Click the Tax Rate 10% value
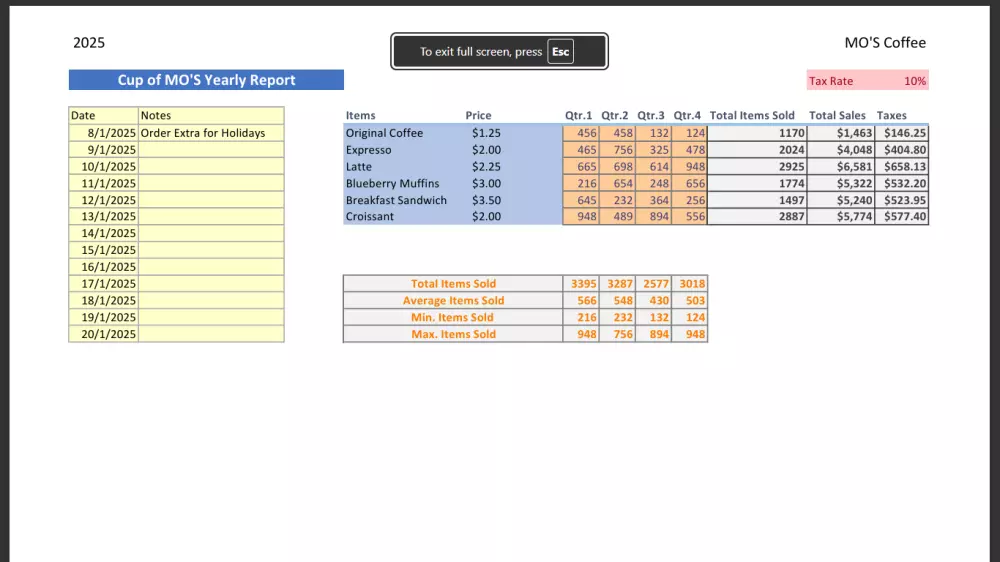Image resolution: width=1000 pixels, height=562 pixels. pos(915,81)
